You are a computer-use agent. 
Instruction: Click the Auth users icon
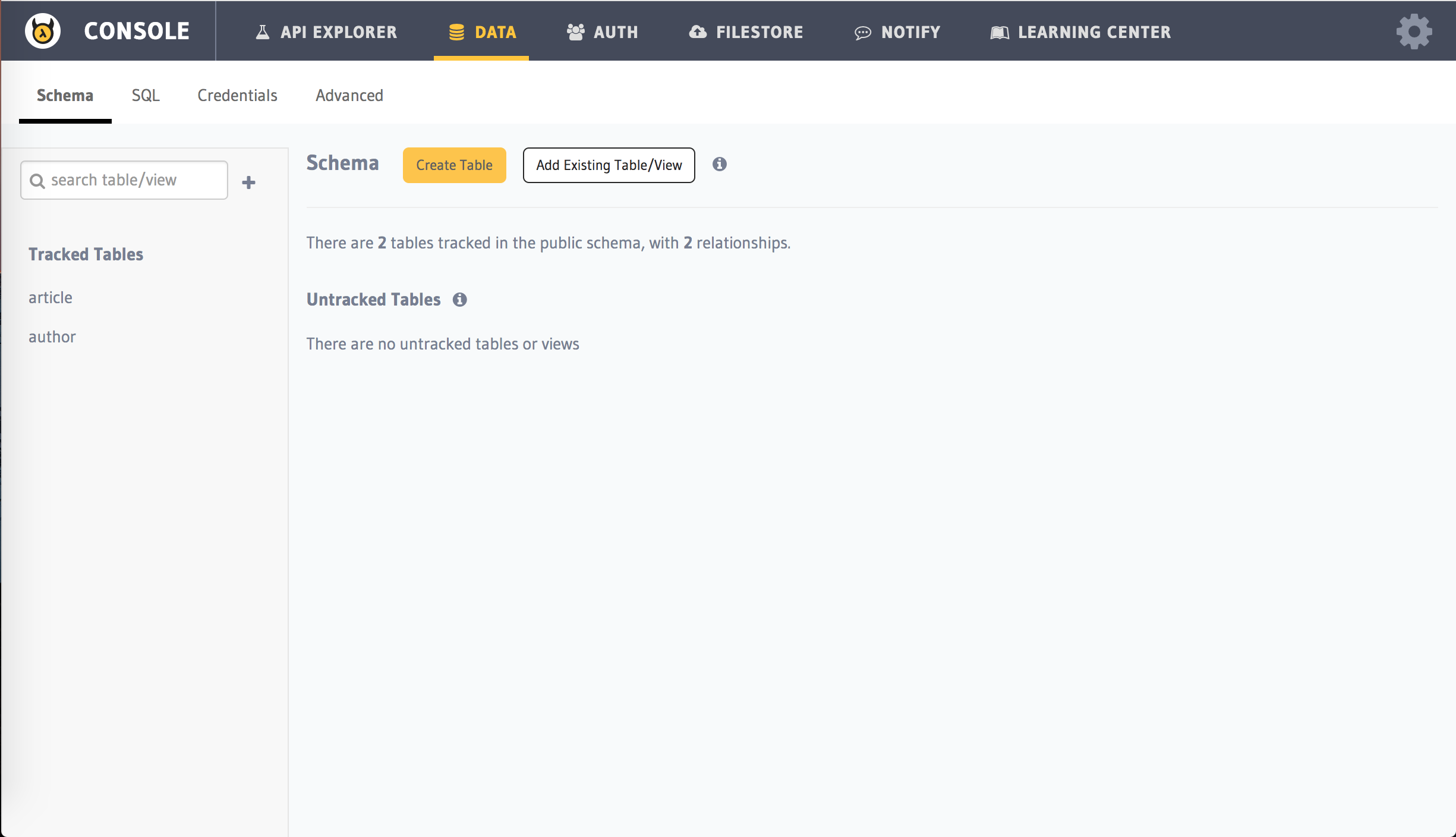pyautogui.click(x=575, y=32)
